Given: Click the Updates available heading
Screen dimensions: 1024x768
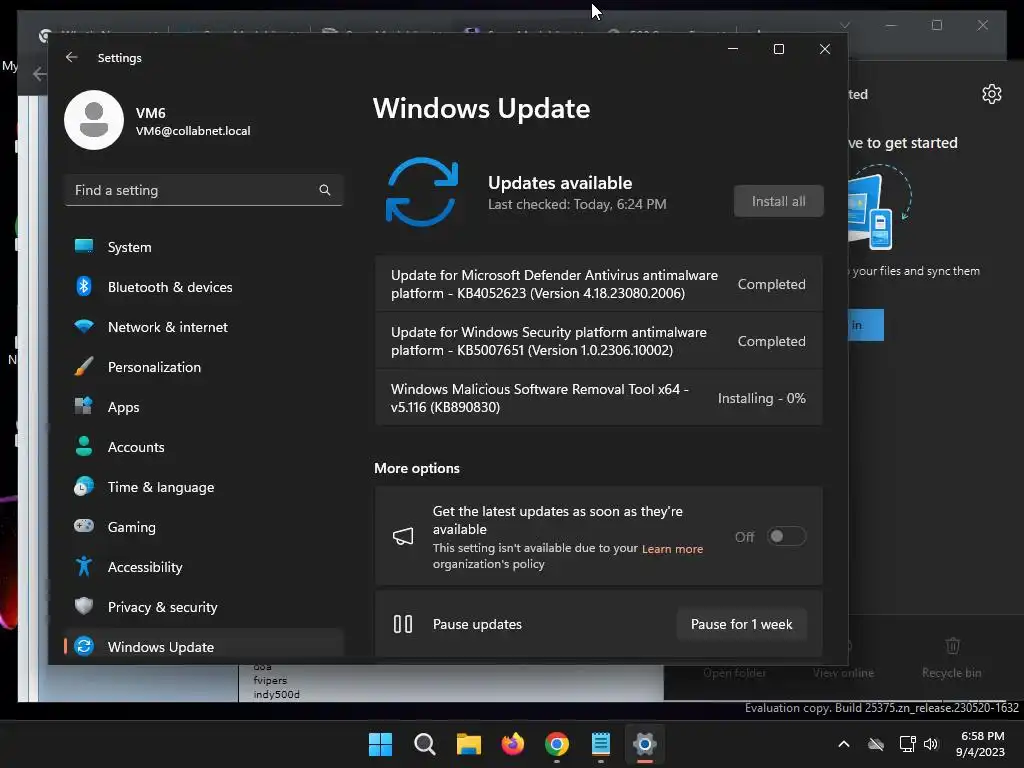Looking at the screenshot, I should [560, 183].
